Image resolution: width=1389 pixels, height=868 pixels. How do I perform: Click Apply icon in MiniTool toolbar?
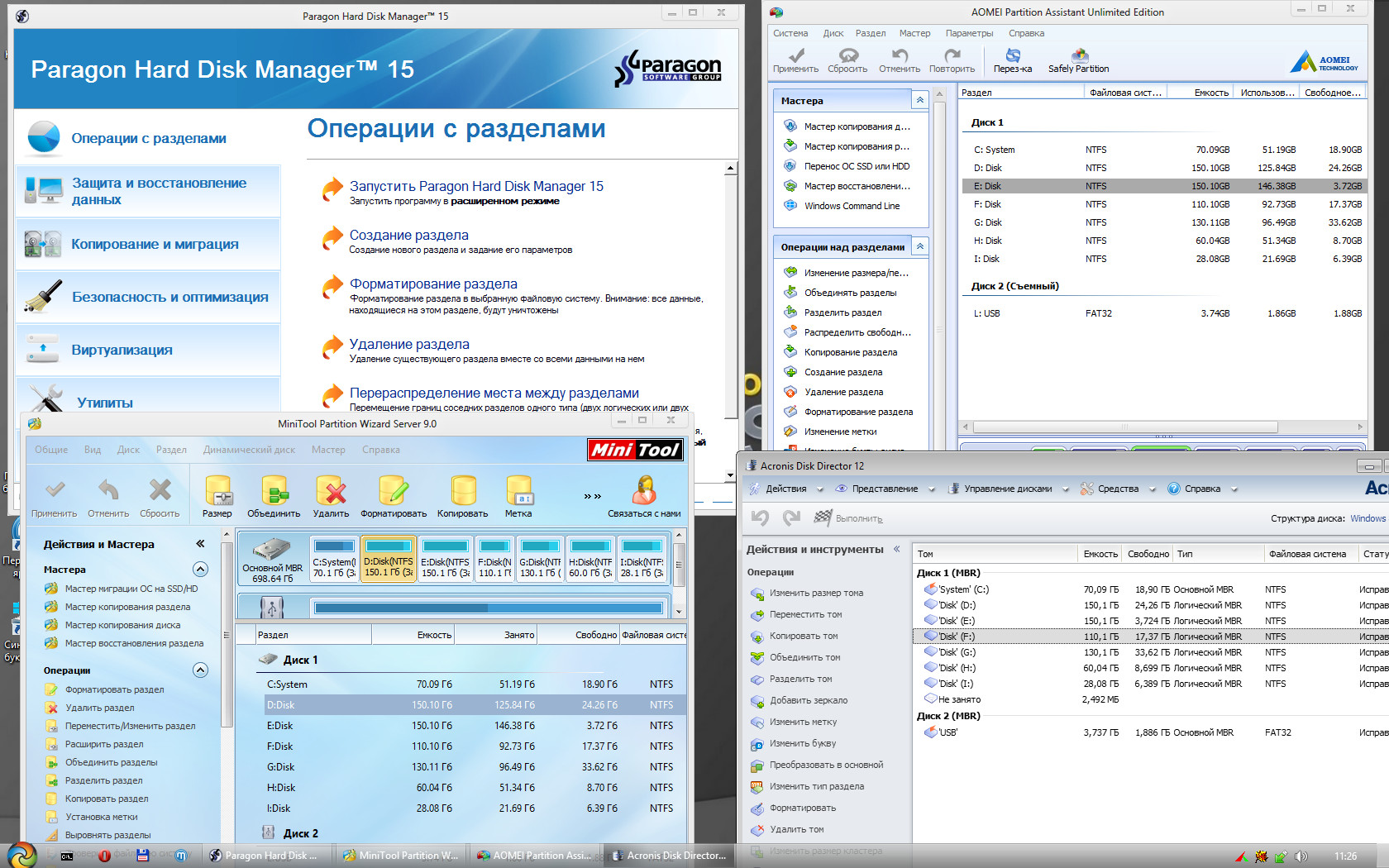click(x=55, y=489)
